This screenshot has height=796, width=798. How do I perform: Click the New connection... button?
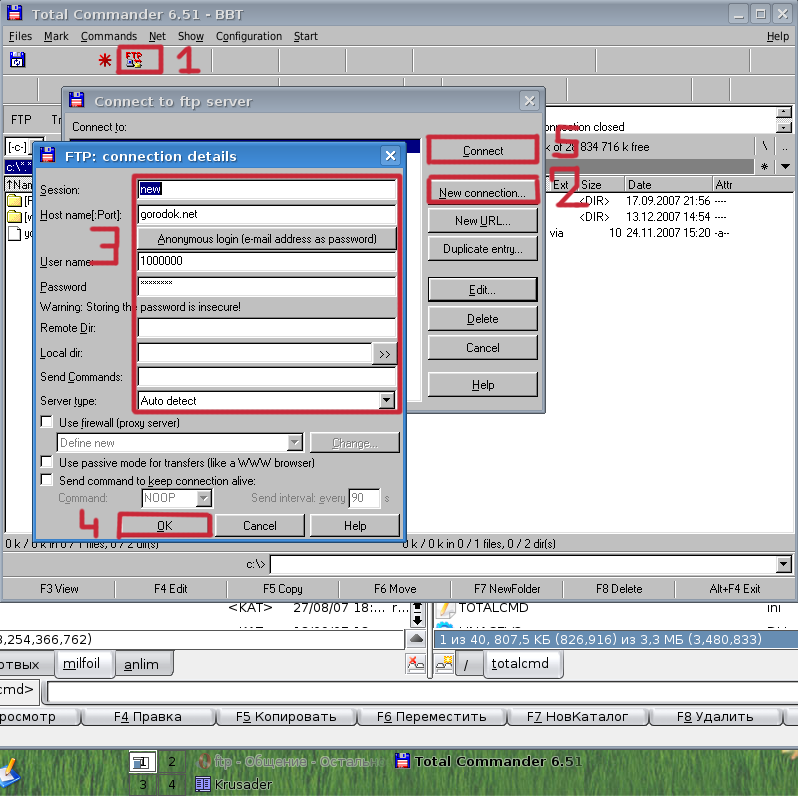482,193
